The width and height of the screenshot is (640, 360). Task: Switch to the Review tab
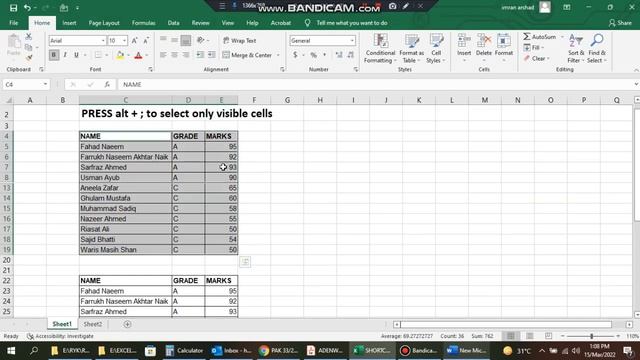[x=200, y=23]
